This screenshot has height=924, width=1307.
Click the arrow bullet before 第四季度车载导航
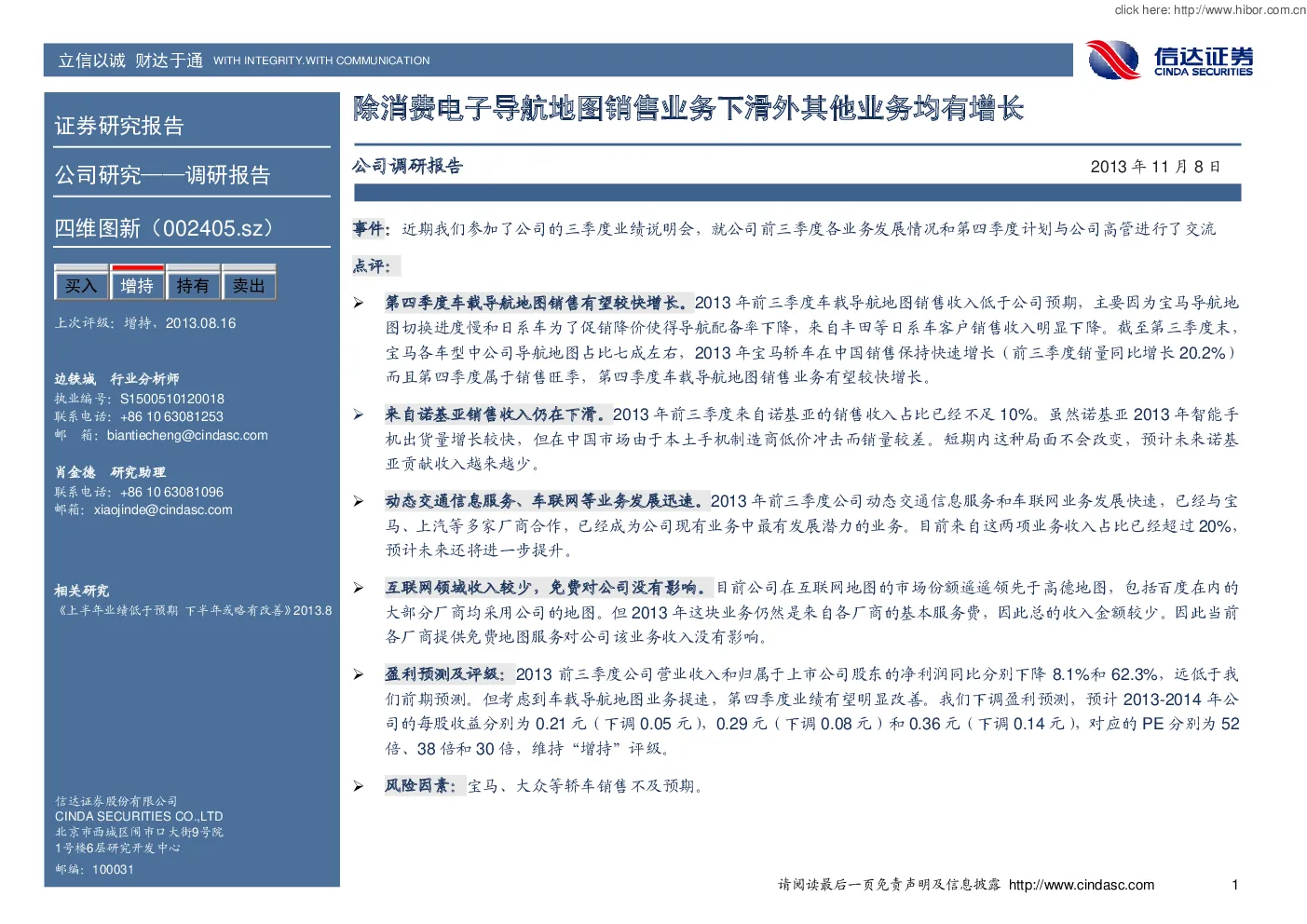point(359,304)
